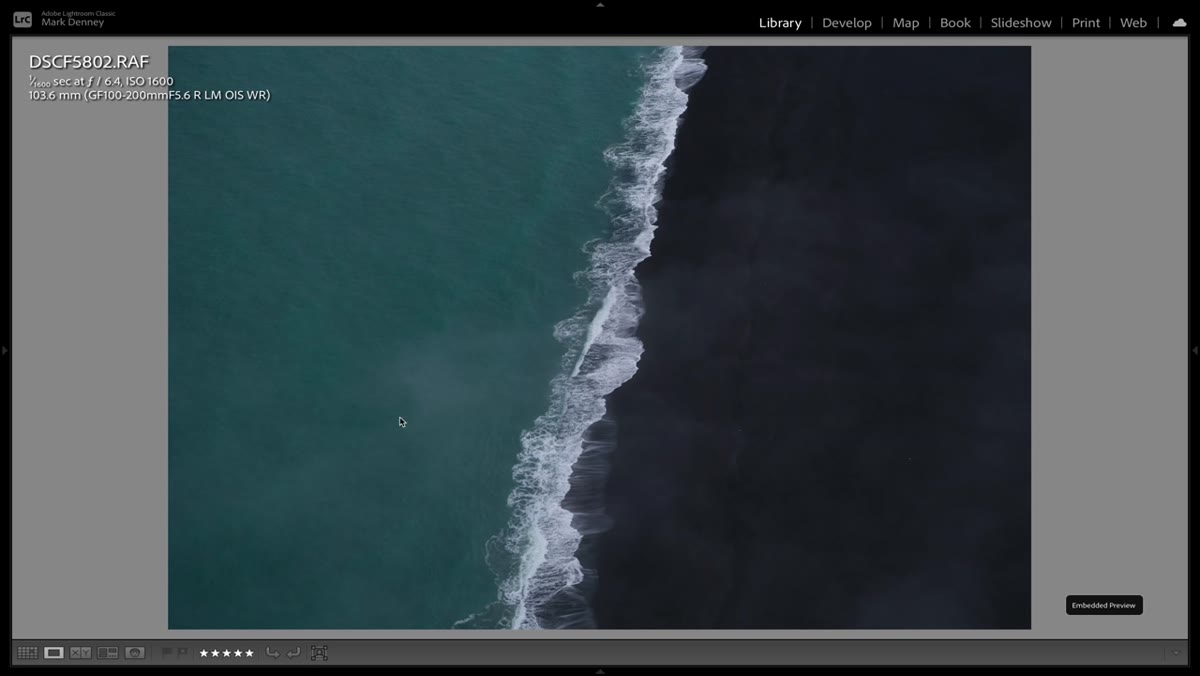Open Compare view (X|Y)
This screenshot has height=676, width=1200.
pyautogui.click(x=81, y=653)
